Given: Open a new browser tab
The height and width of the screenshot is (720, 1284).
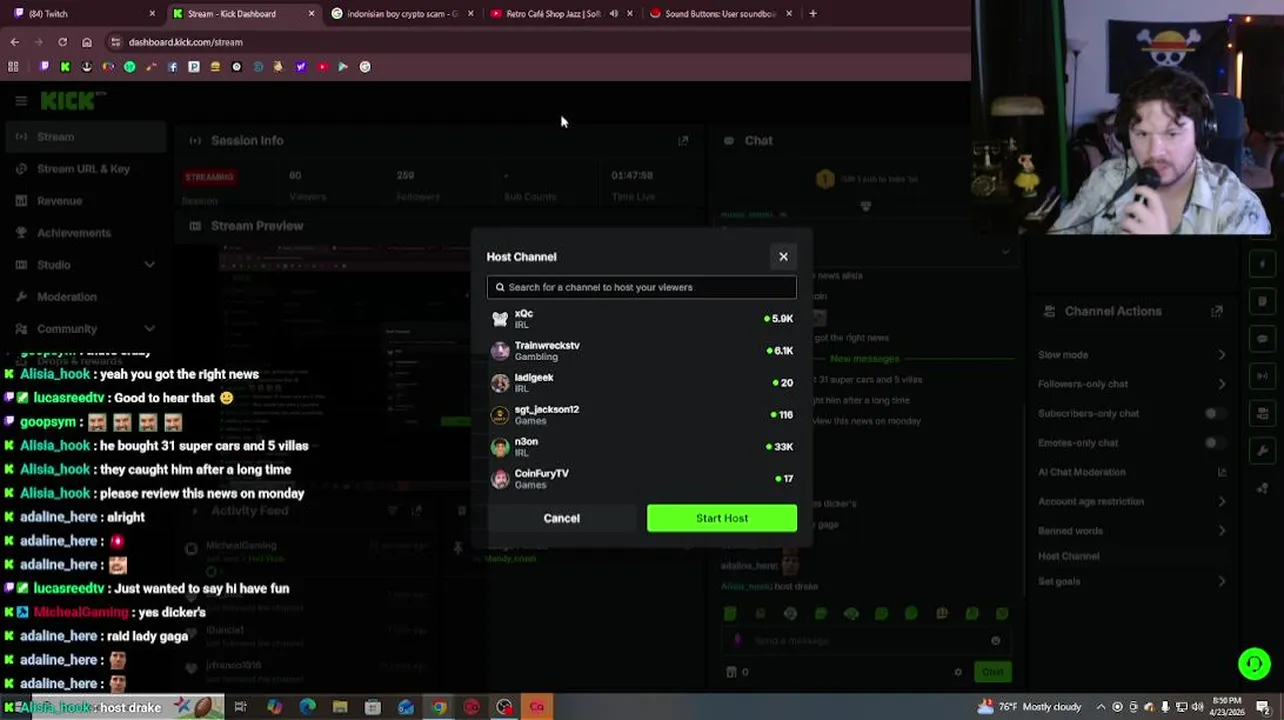Looking at the screenshot, I should point(813,14).
